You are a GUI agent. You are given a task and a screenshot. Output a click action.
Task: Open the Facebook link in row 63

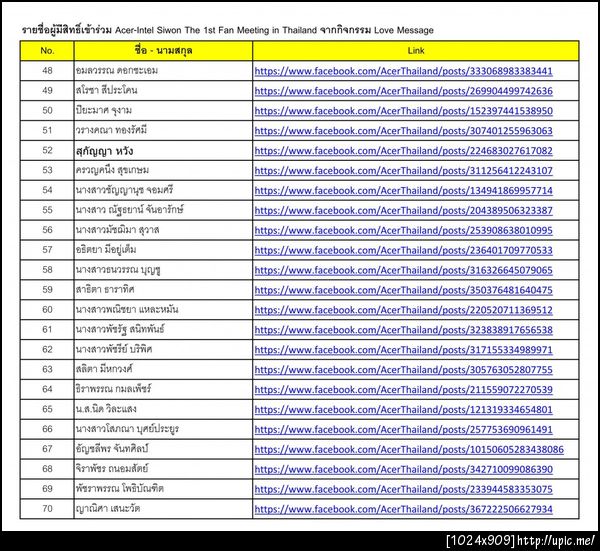[x=403, y=370]
